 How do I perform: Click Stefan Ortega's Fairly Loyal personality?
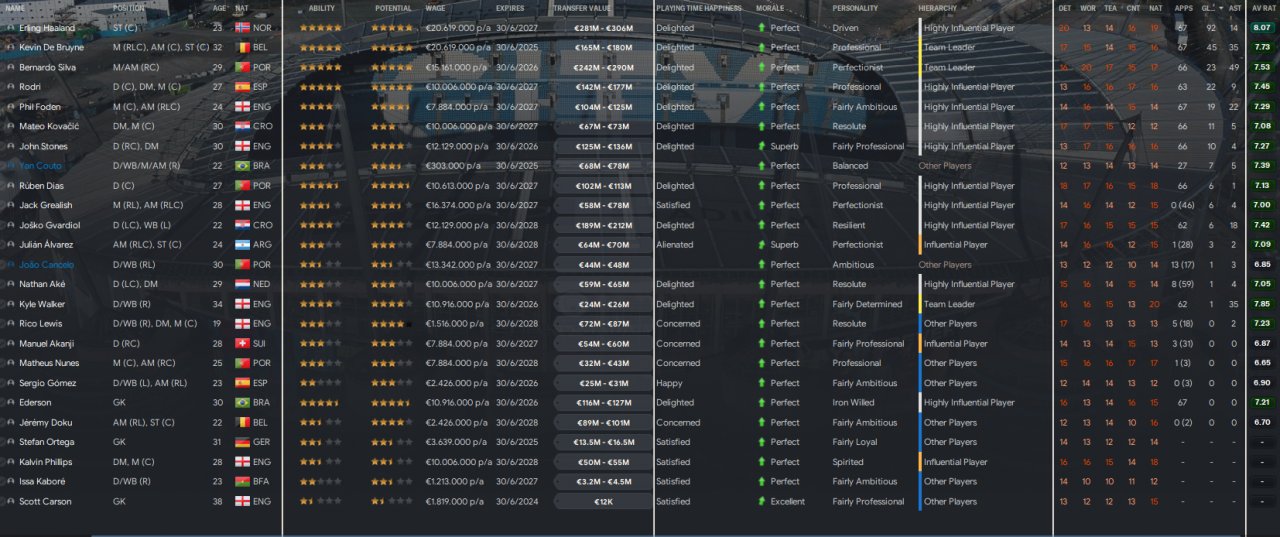tap(855, 442)
